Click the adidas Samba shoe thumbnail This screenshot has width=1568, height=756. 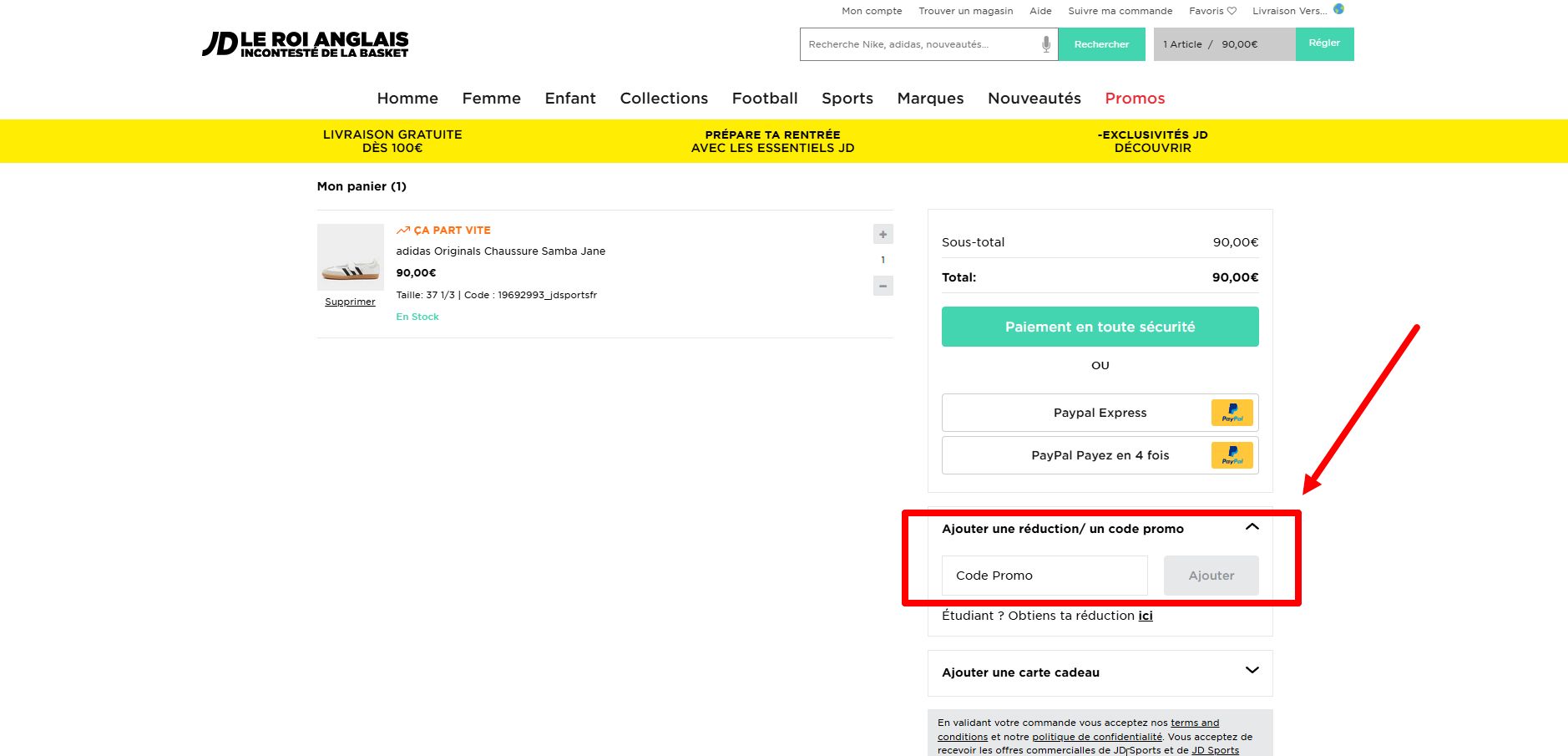coord(351,257)
